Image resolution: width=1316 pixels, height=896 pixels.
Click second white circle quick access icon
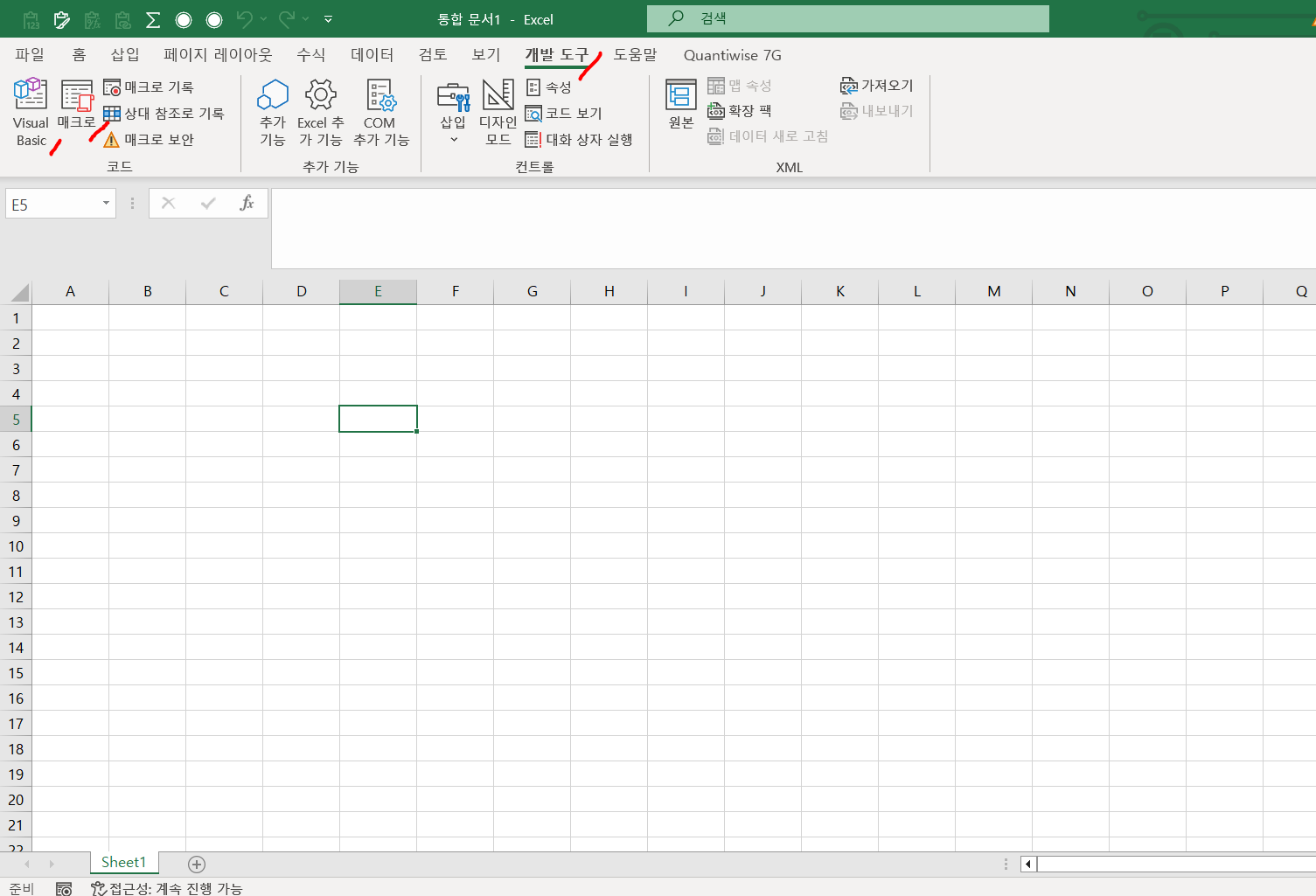214,19
